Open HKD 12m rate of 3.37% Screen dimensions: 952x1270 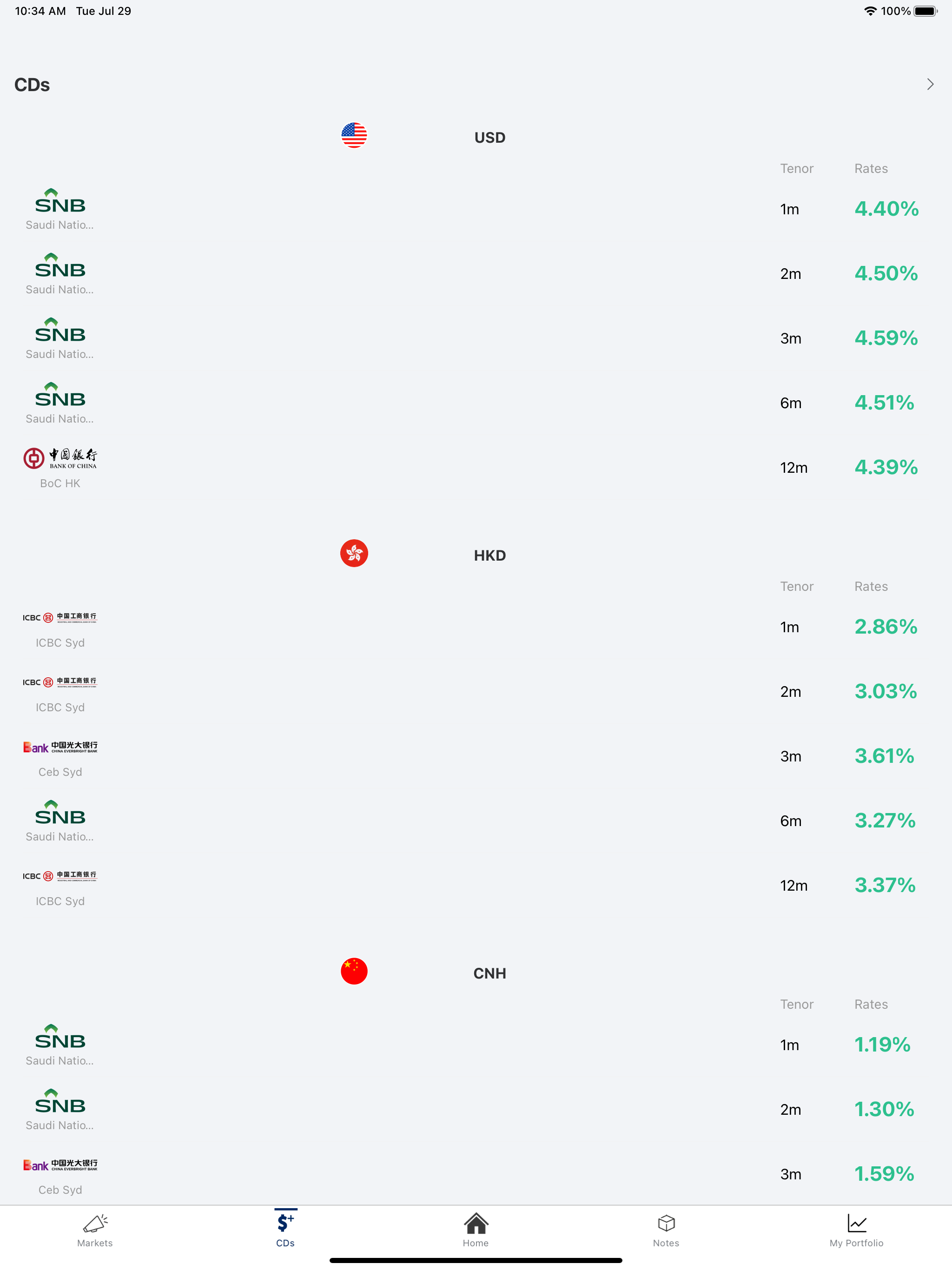(x=885, y=885)
